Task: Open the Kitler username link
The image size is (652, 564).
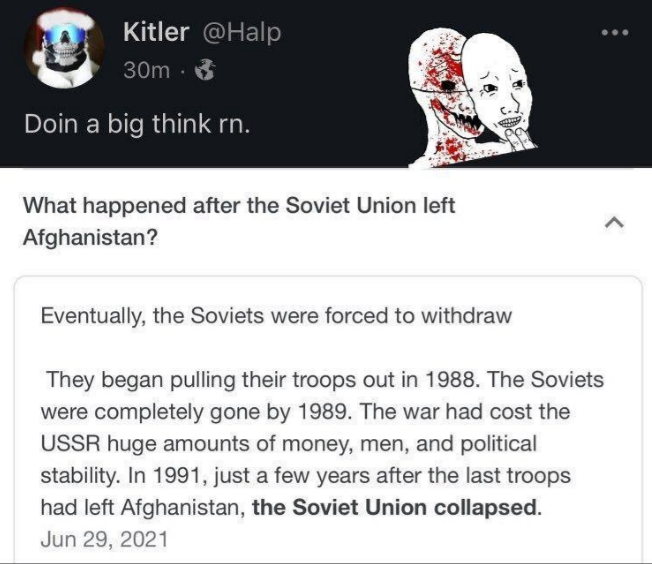Action: click(156, 32)
